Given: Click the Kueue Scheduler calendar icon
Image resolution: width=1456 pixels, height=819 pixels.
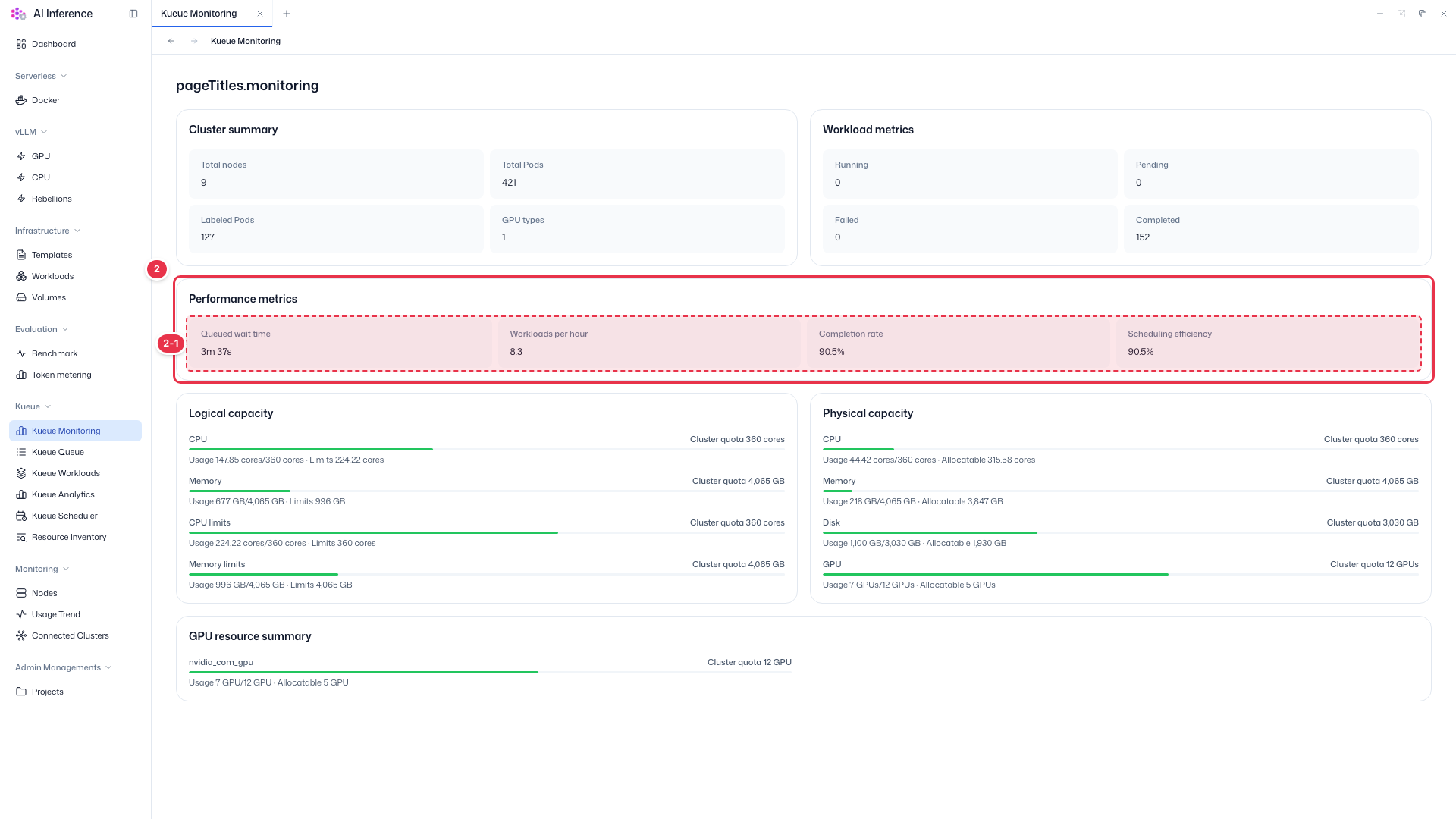Looking at the screenshot, I should 21,516.
